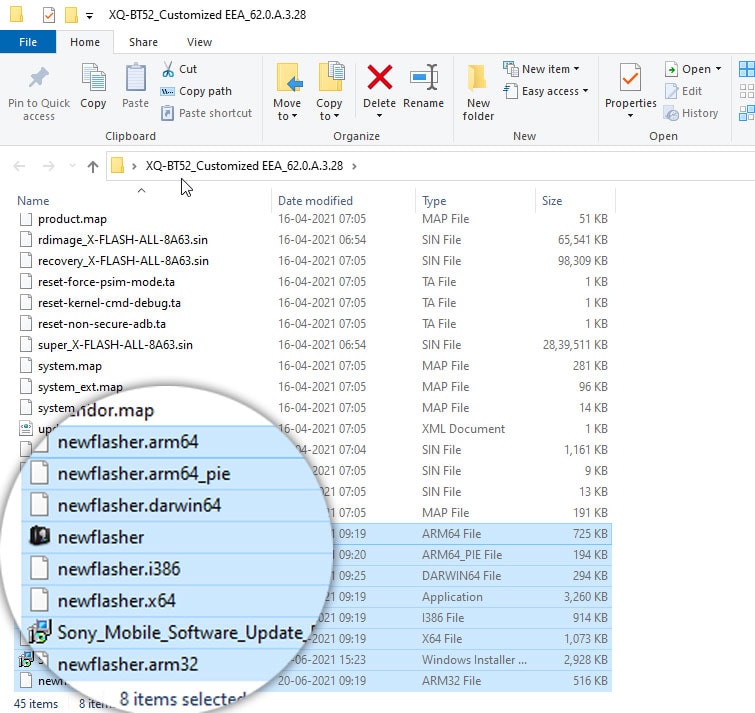Expand breadcrumb arrow after folder name
The height and width of the screenshot is (713, 755).
tap(354, 166)
